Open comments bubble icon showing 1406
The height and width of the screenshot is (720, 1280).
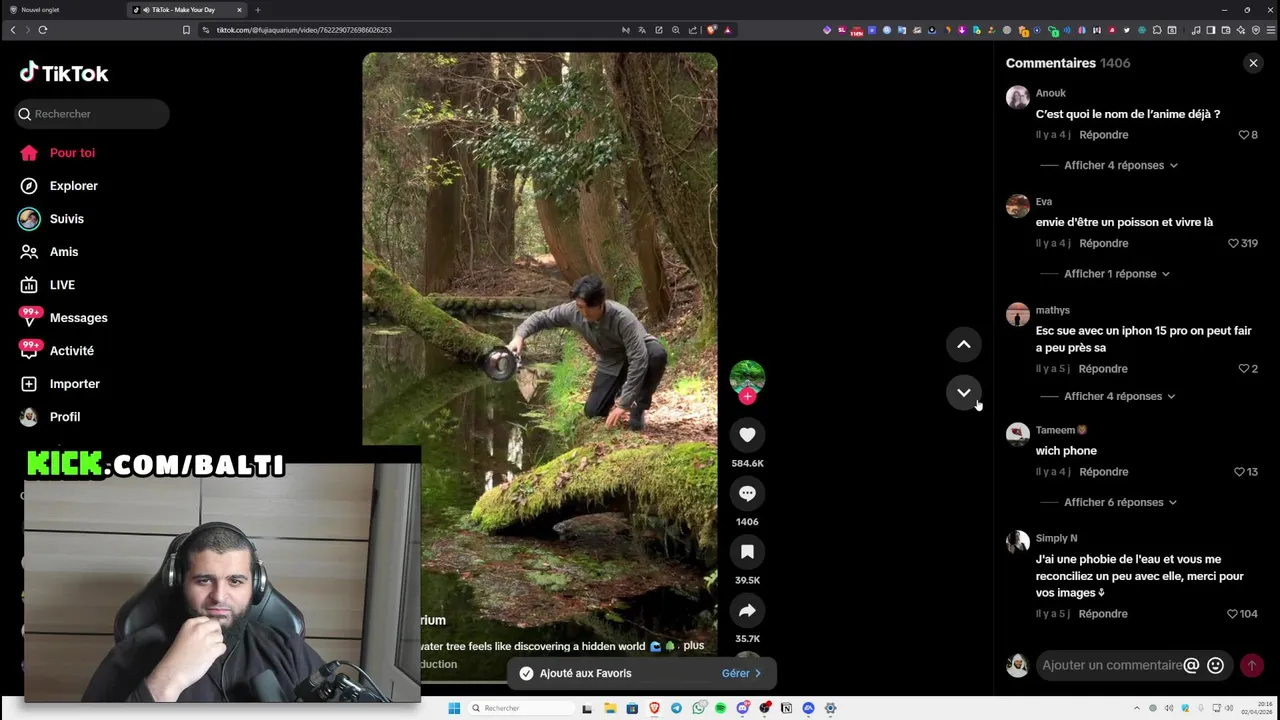pyautogui.click(x=747, y=493)
